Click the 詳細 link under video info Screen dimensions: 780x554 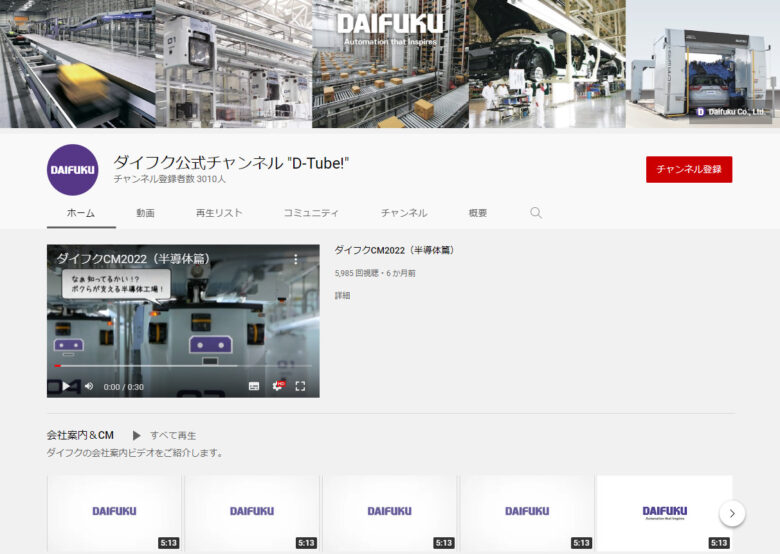point(342,295)
